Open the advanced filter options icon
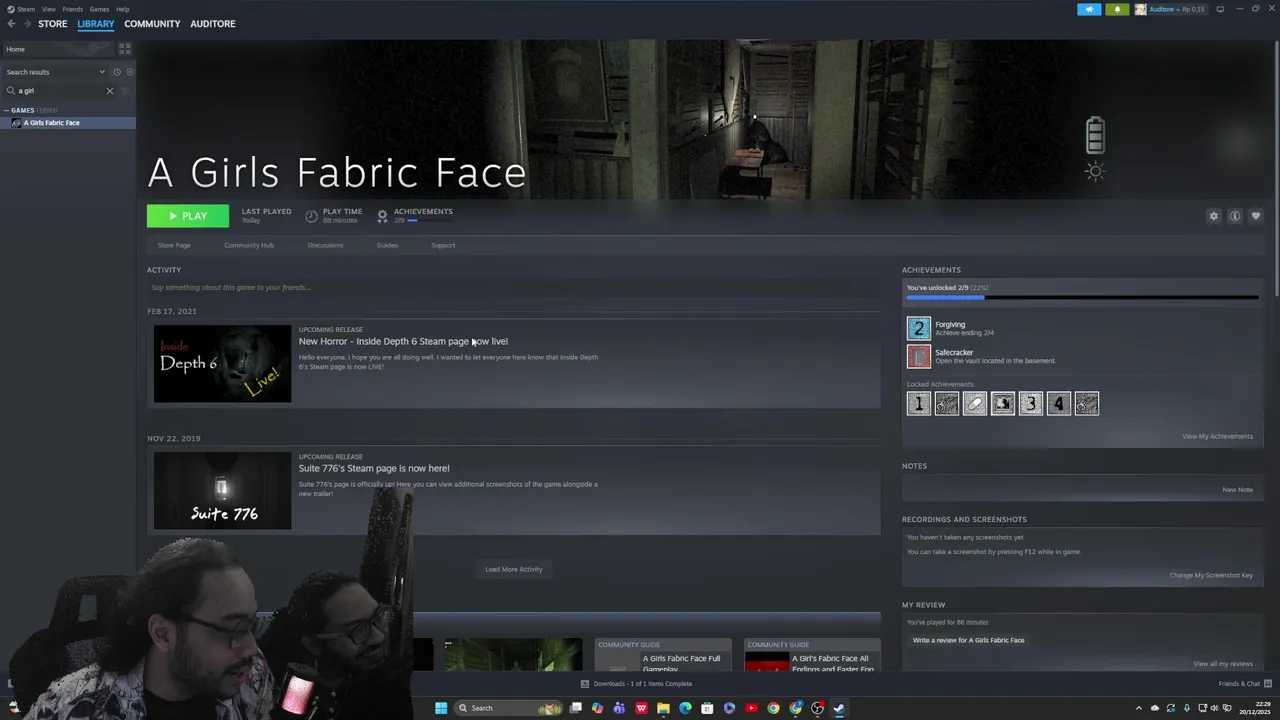The width and height of the screenshot is (1280, 720). click(x=125, y=91)
